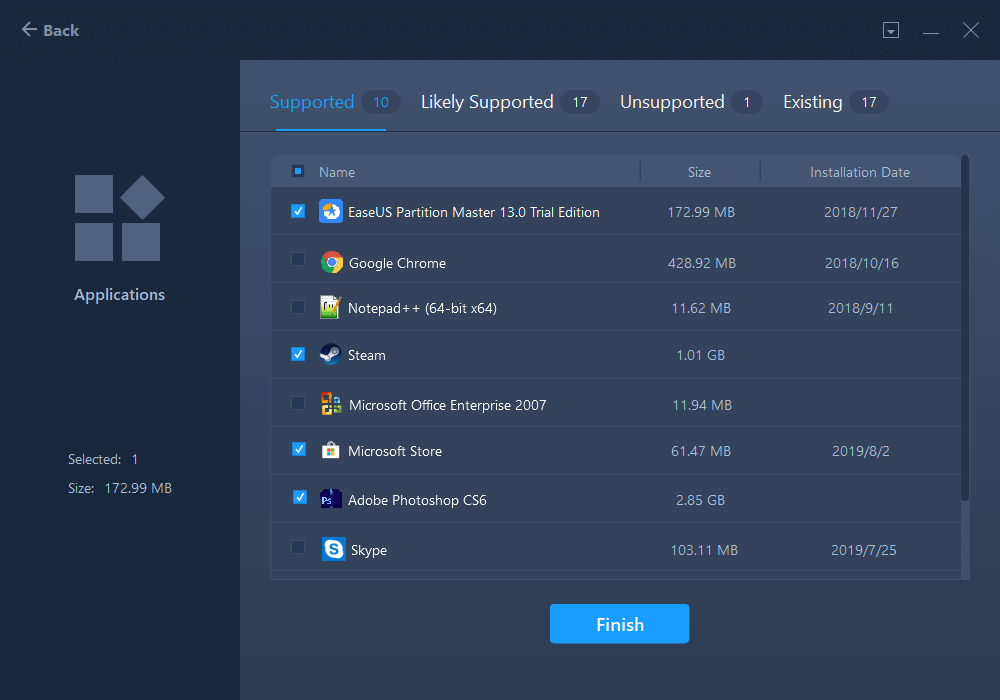This screenshot has height=700, width=1000.
Task: Click the 11.62 MB size value
Action: coord(701,309)
